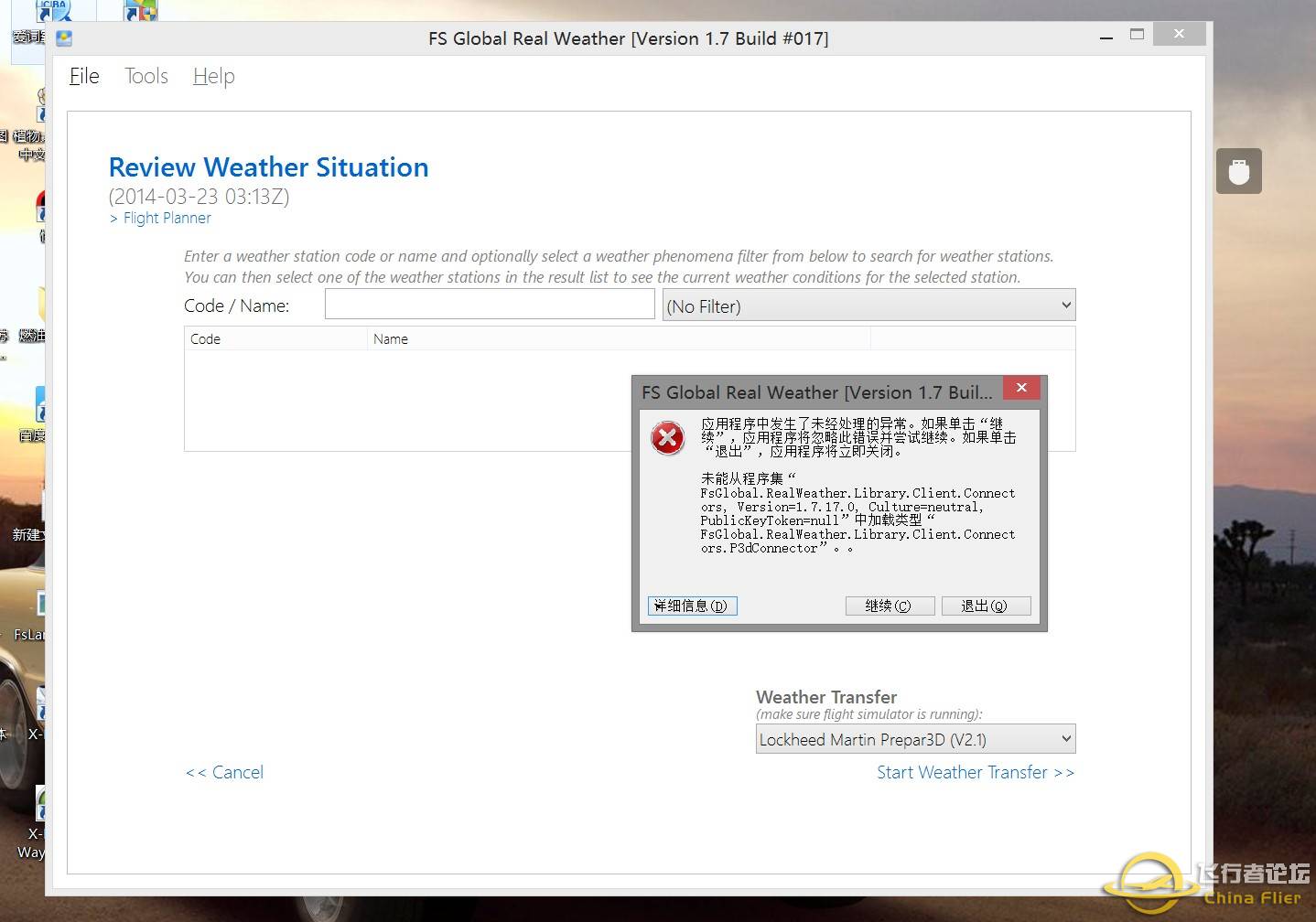Click Start Weather Transfer link

click(976, 772)
